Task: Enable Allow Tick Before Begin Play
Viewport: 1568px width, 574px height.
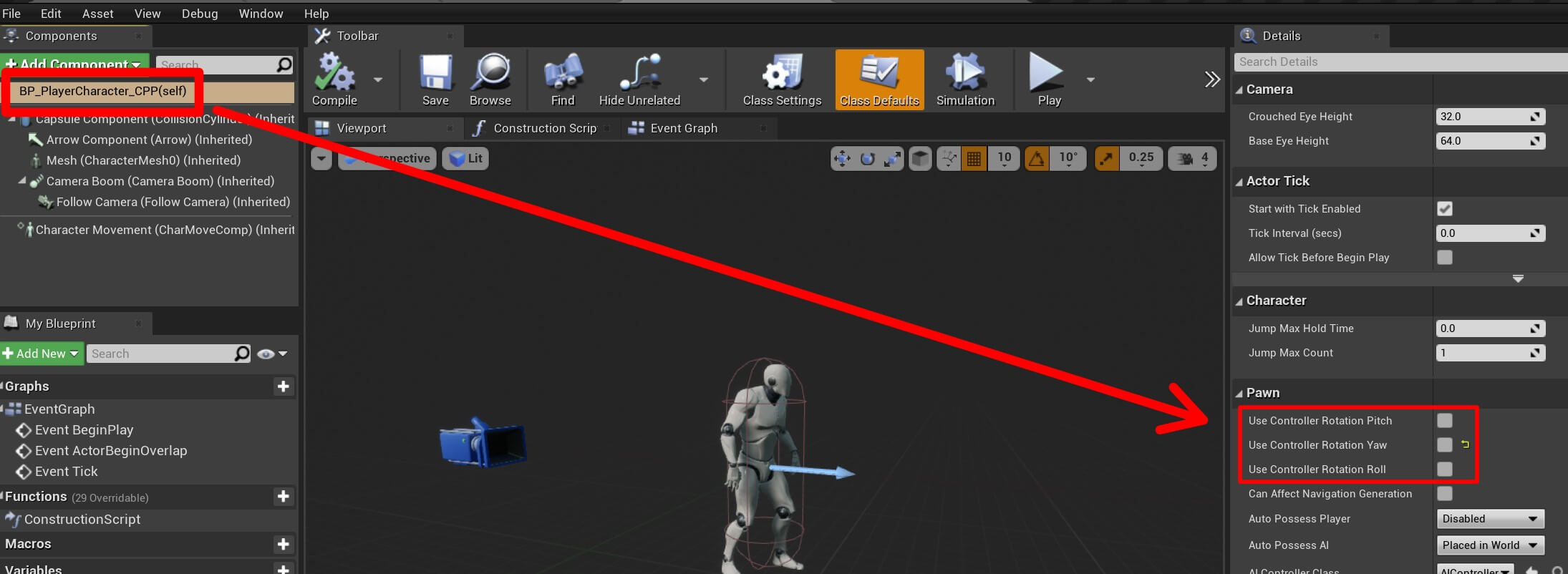Action: pyautogui.click(x=1445, y=258)
